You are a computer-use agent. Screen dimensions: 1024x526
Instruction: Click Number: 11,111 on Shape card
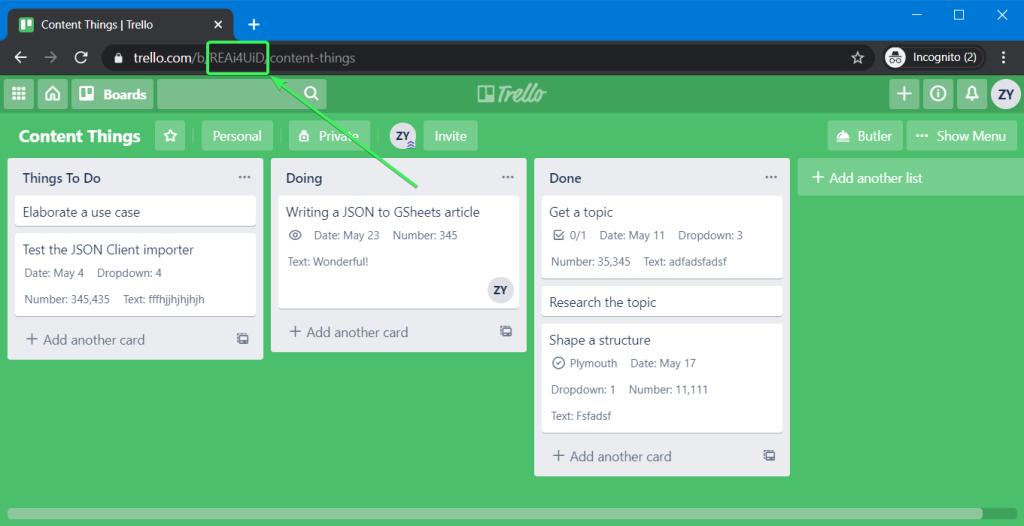(x=668, y=389)
